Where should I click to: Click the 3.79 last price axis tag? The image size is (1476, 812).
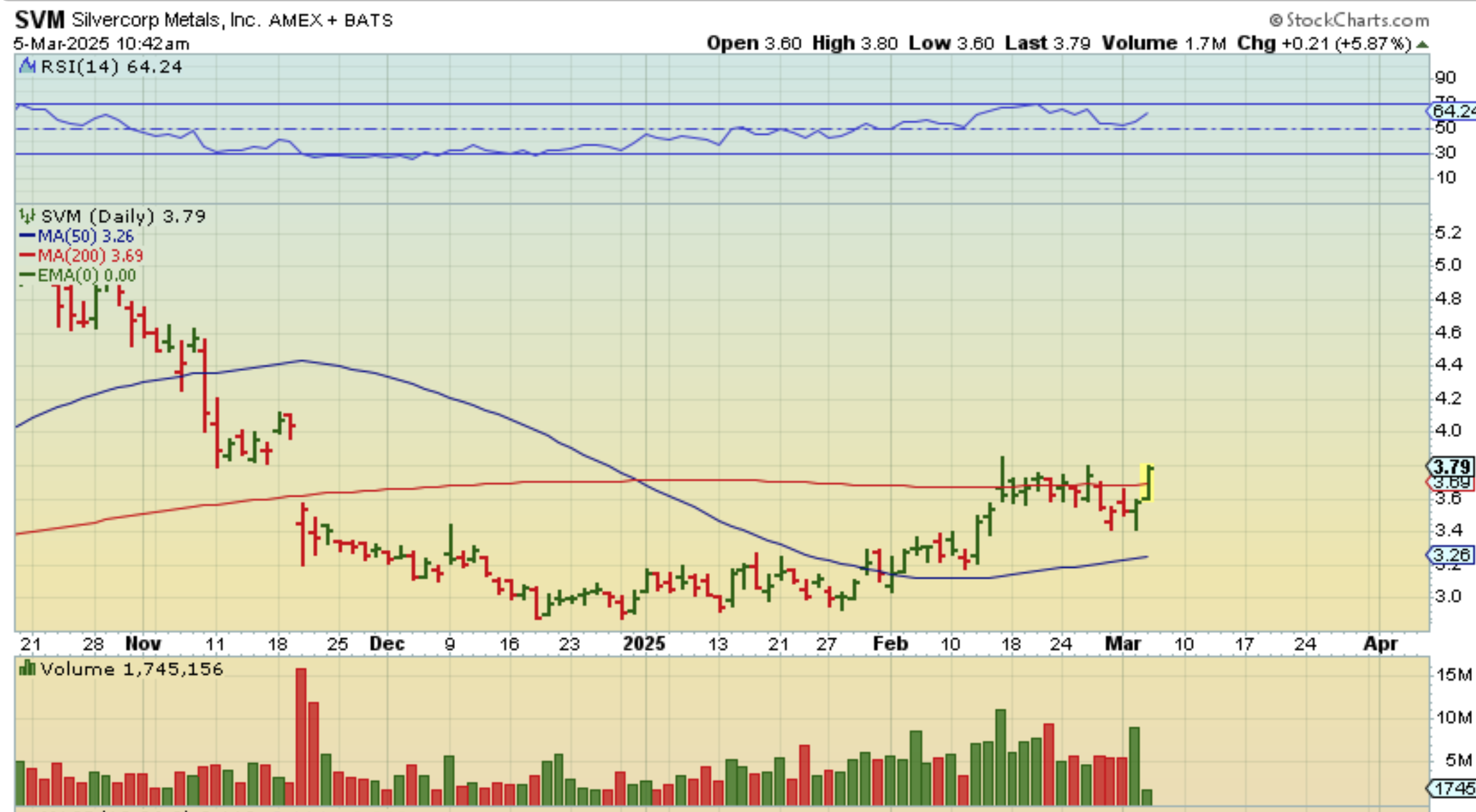[1450, 466]
